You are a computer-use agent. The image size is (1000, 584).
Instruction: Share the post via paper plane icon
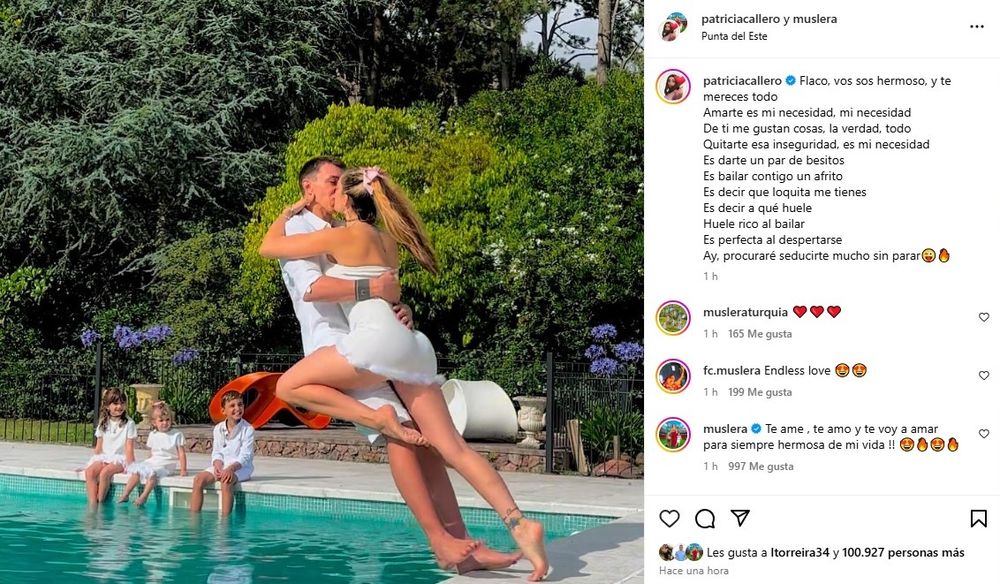tap(740, 518)
